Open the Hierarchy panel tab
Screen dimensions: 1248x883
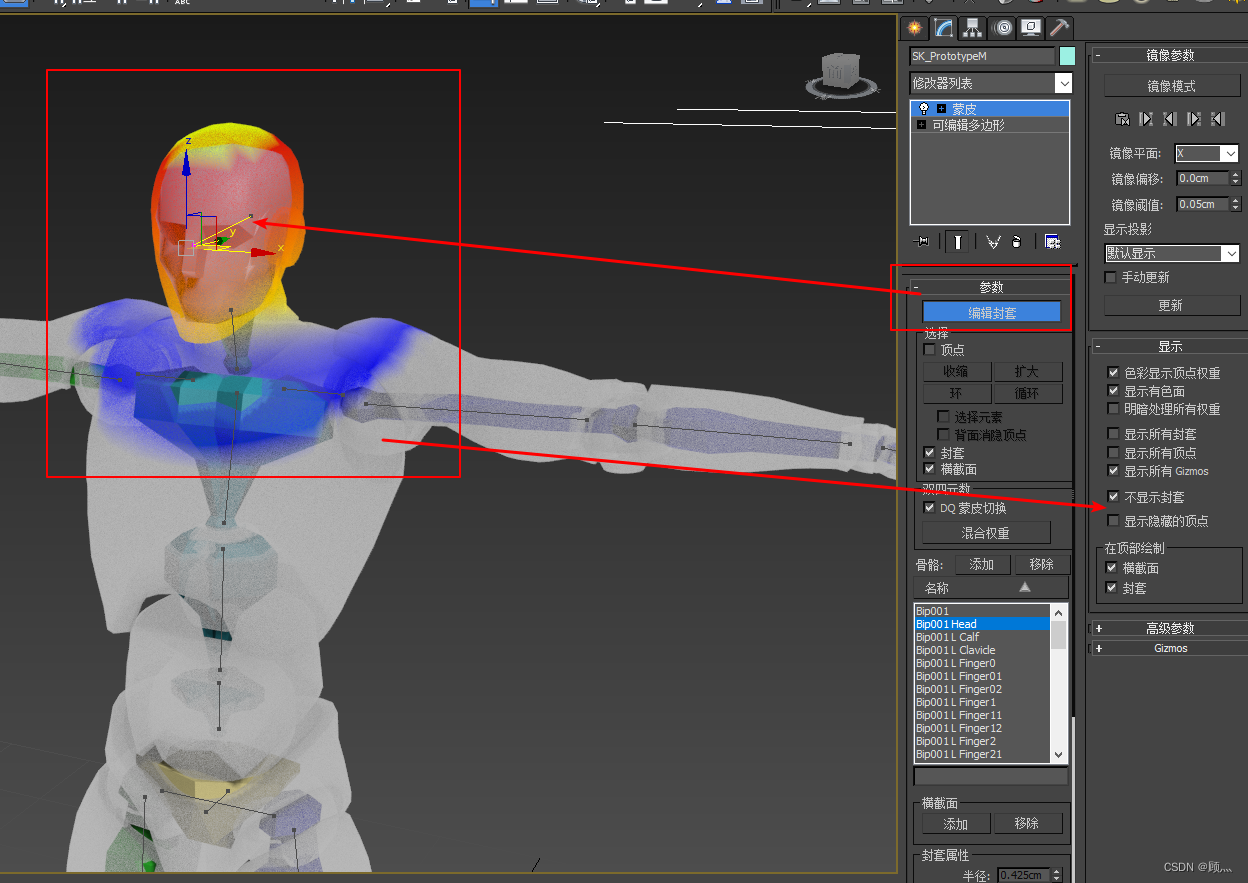tap(972, 28)
